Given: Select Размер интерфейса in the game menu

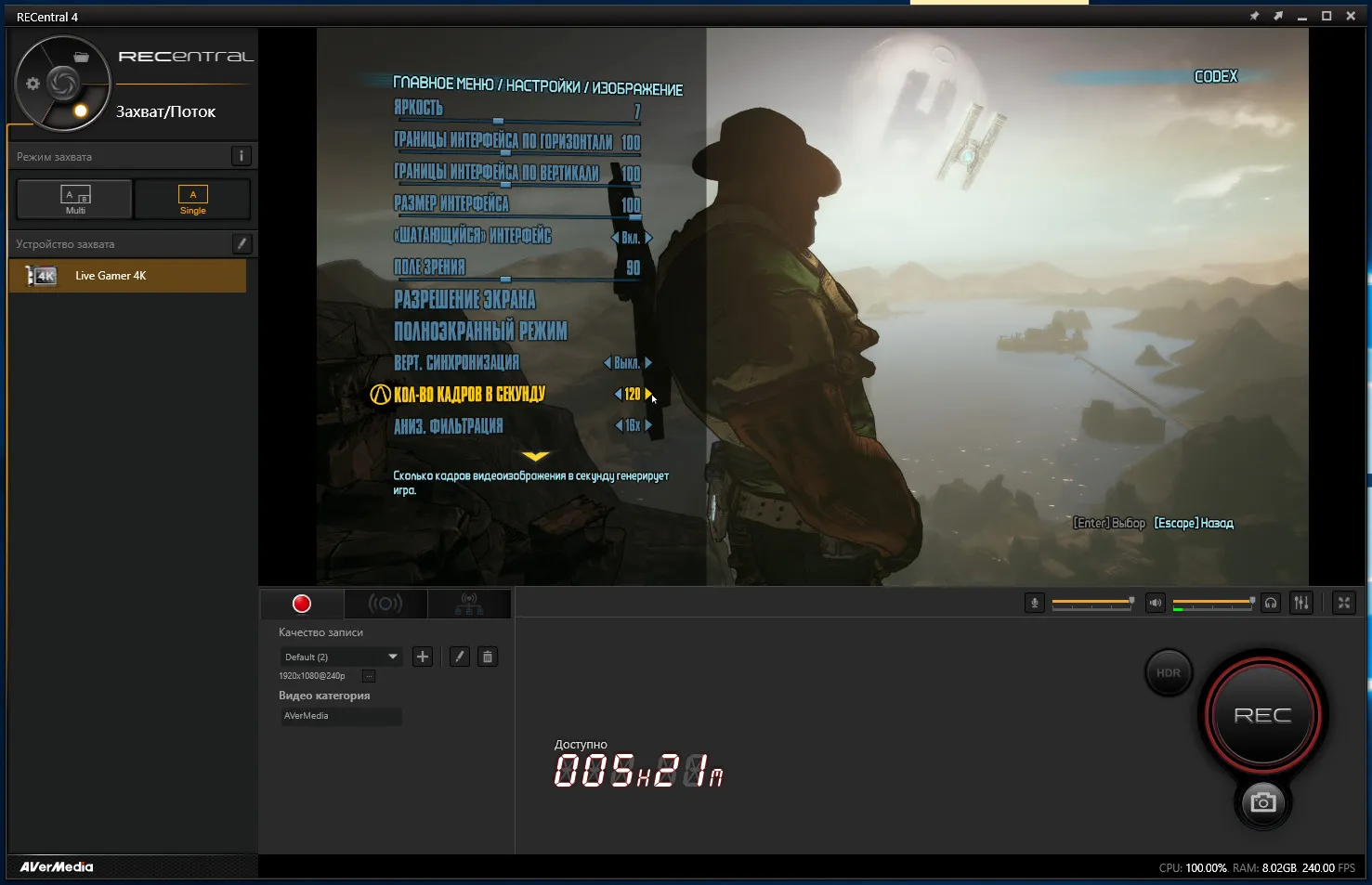Looking at the screenshot, I should (451, 203).
